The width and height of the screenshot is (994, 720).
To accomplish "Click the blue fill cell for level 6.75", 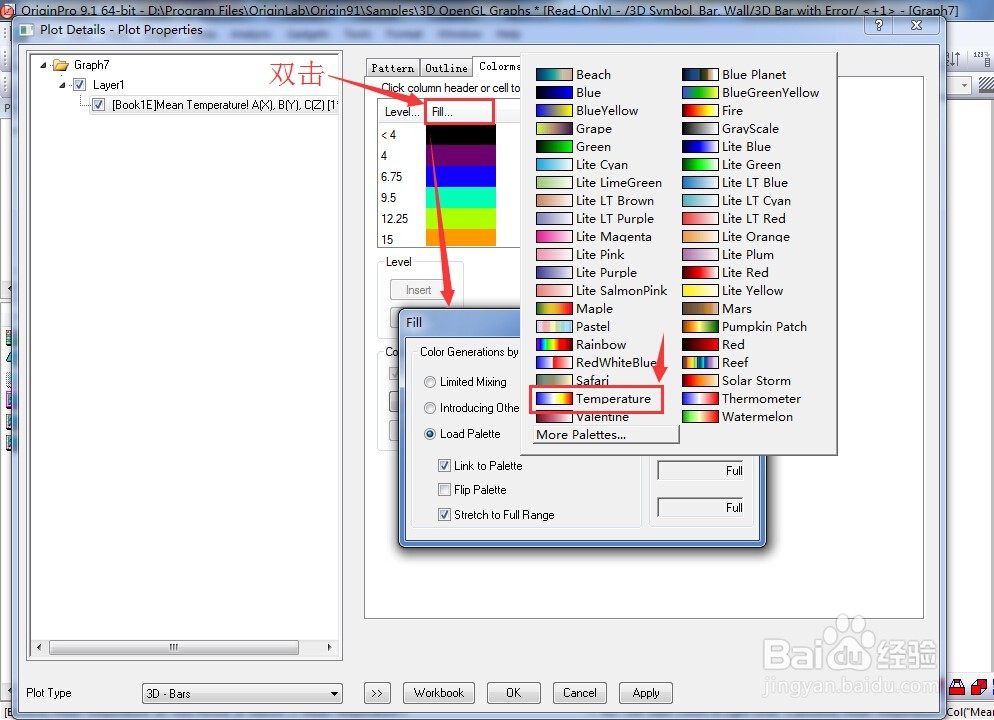I will click(x=461, y=176).
